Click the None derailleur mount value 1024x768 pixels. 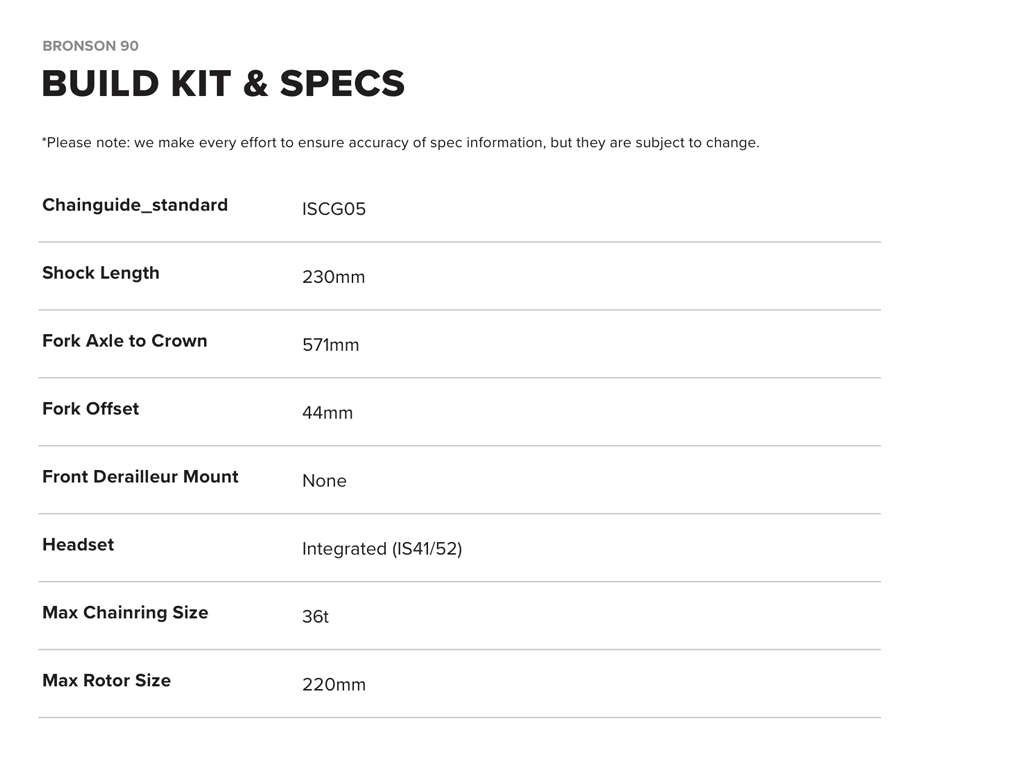click(x=324, y=481)
